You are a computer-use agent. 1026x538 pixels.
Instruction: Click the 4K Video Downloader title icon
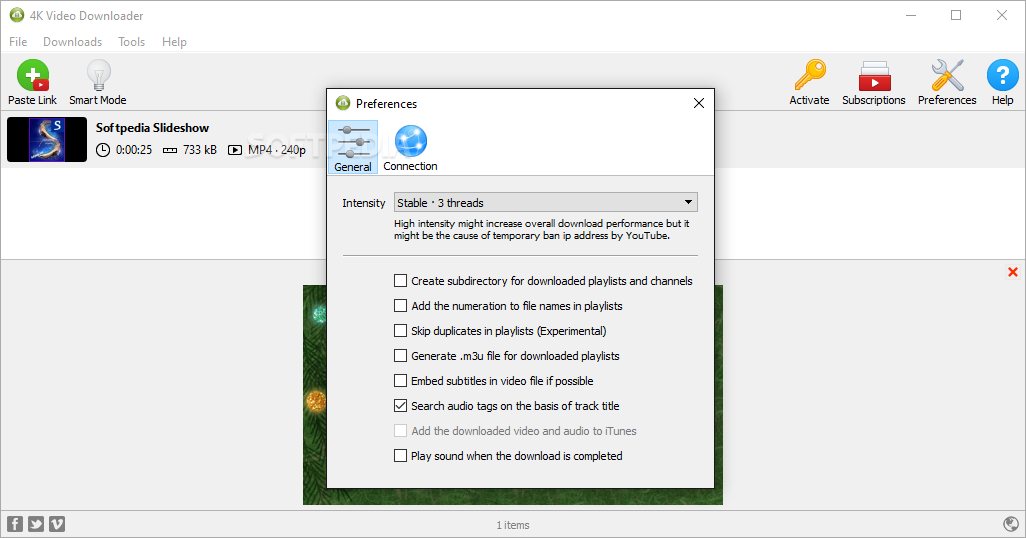pos(16,15)
